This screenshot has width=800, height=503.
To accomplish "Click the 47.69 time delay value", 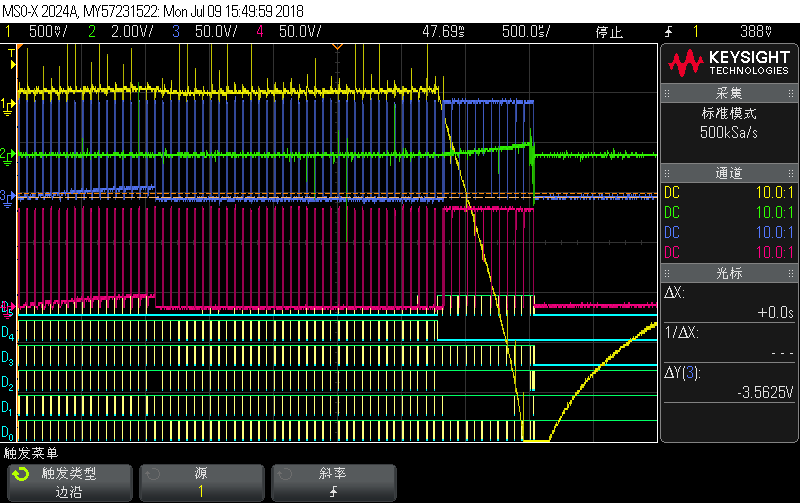I will 443,32.
